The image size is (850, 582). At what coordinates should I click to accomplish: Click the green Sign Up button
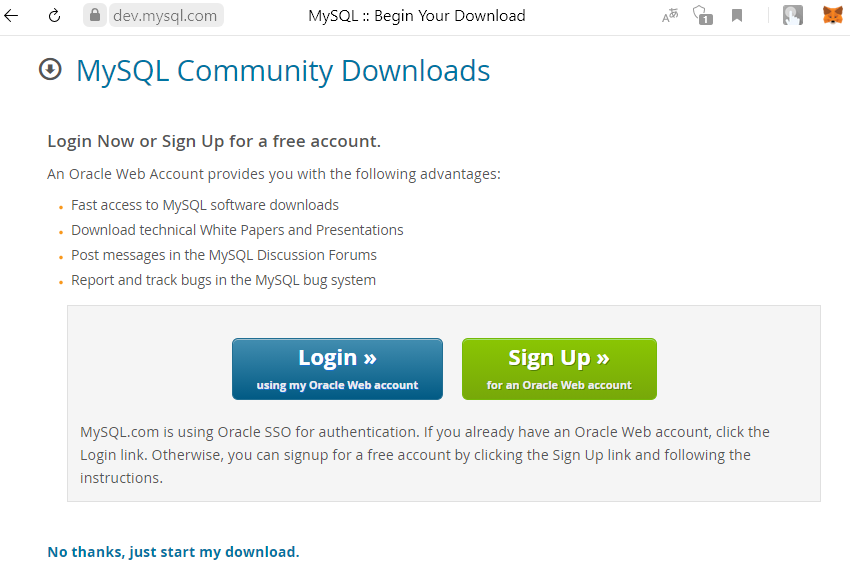[x=559, y=369]
